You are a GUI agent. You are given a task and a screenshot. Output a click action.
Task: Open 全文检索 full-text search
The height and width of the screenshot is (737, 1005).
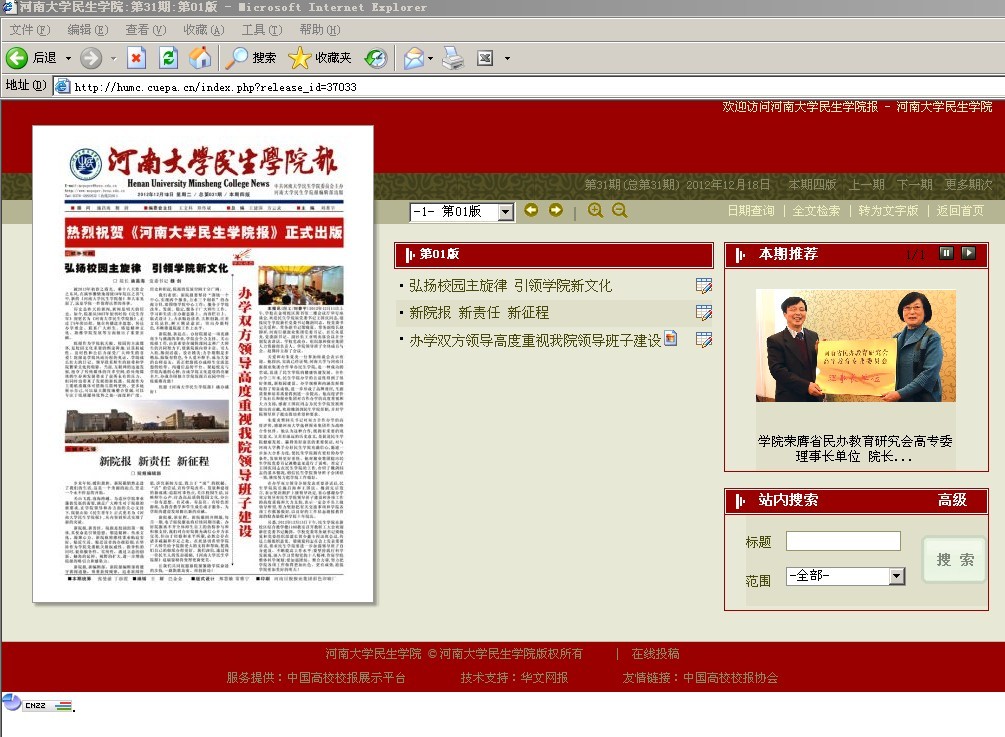tap(816, 210)
